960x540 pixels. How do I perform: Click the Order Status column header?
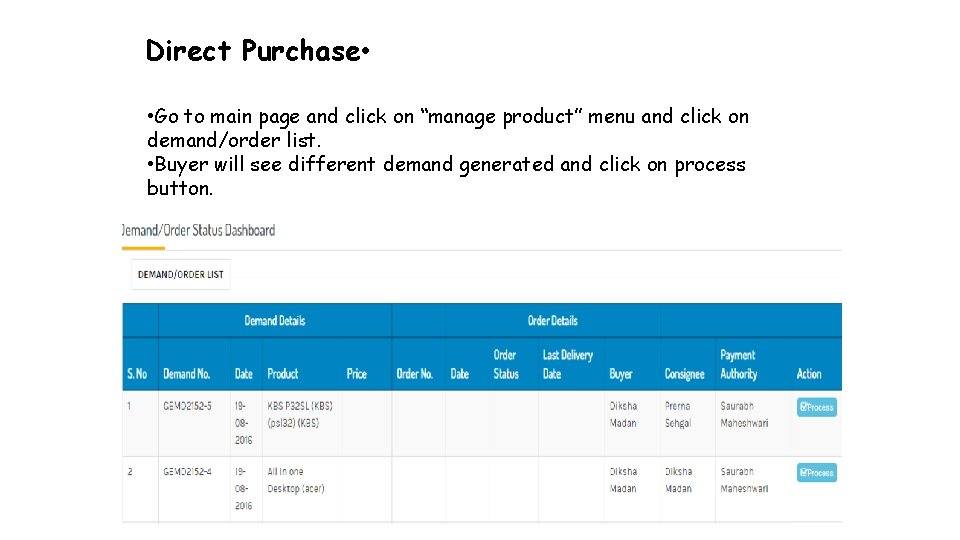506,364
